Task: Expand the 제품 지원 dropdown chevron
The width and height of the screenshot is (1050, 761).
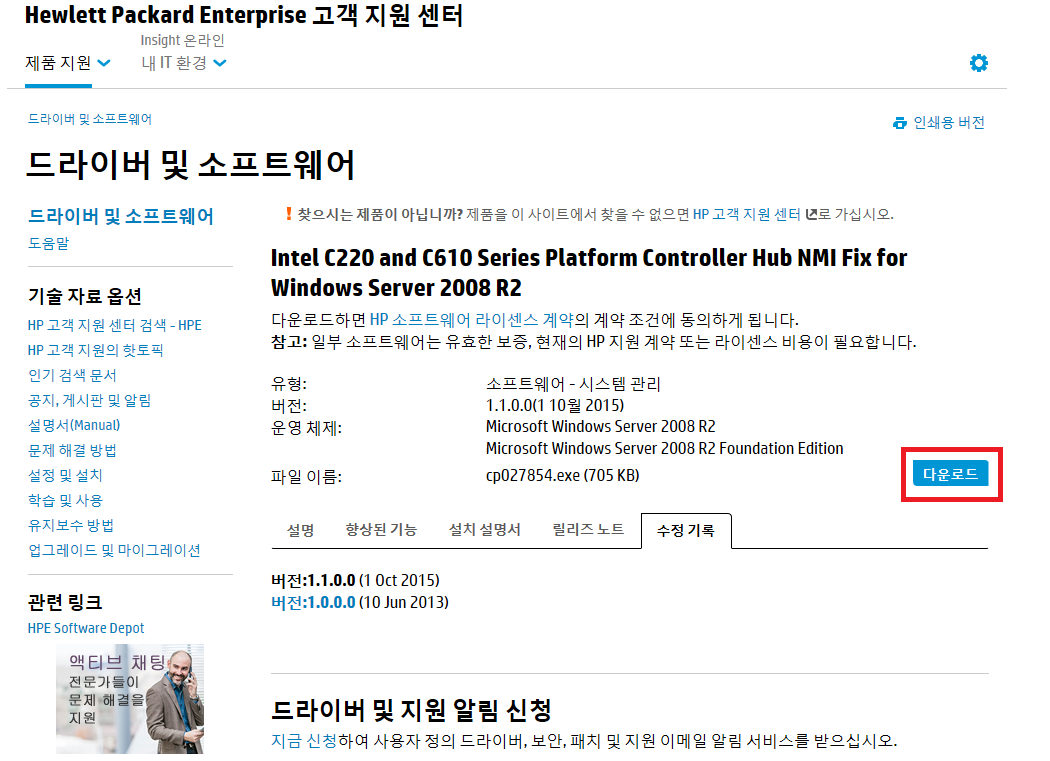Action: (x=104, y=63)
